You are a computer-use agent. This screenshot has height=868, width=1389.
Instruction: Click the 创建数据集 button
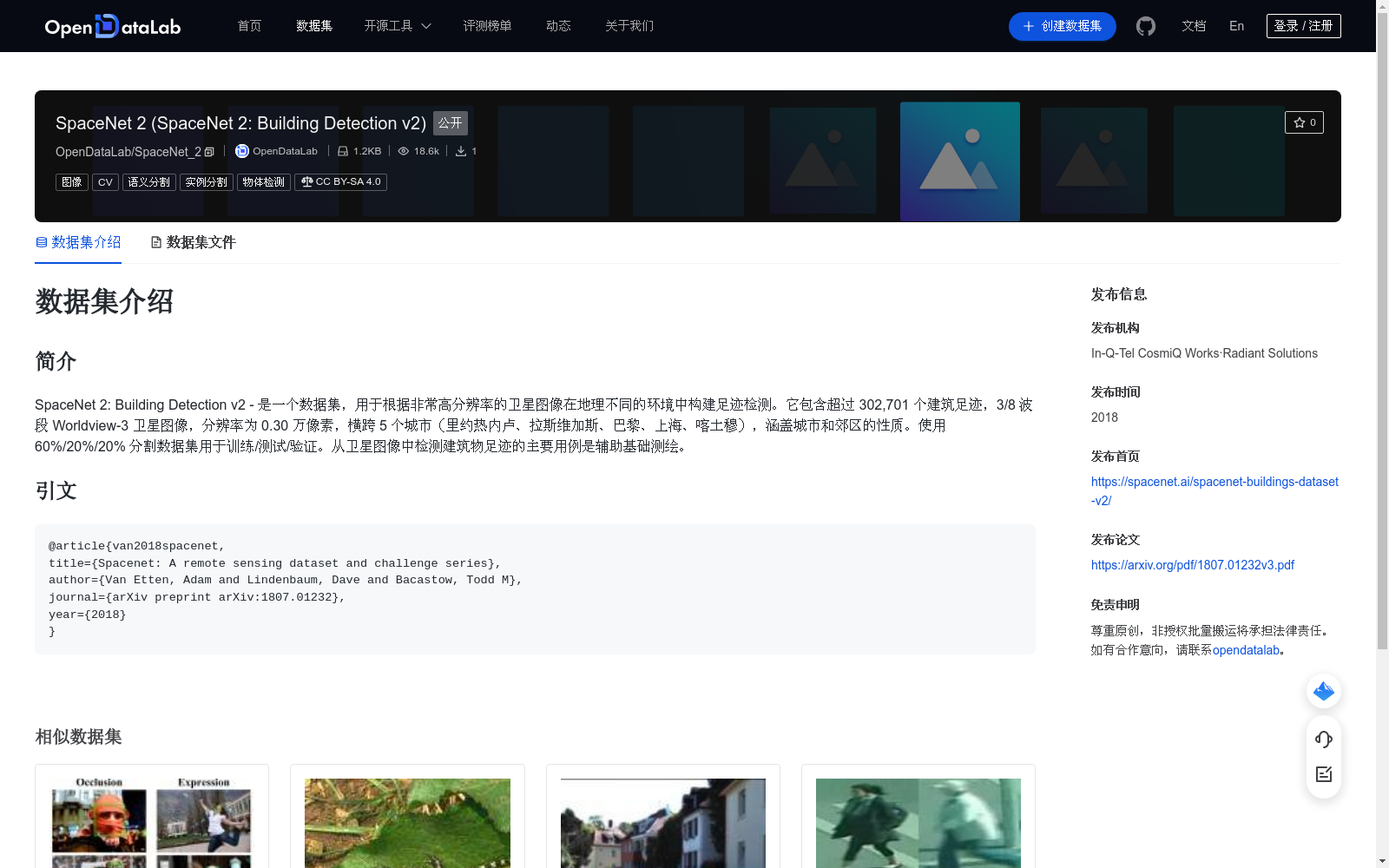pyautogui.click(x=1062, y=26)
